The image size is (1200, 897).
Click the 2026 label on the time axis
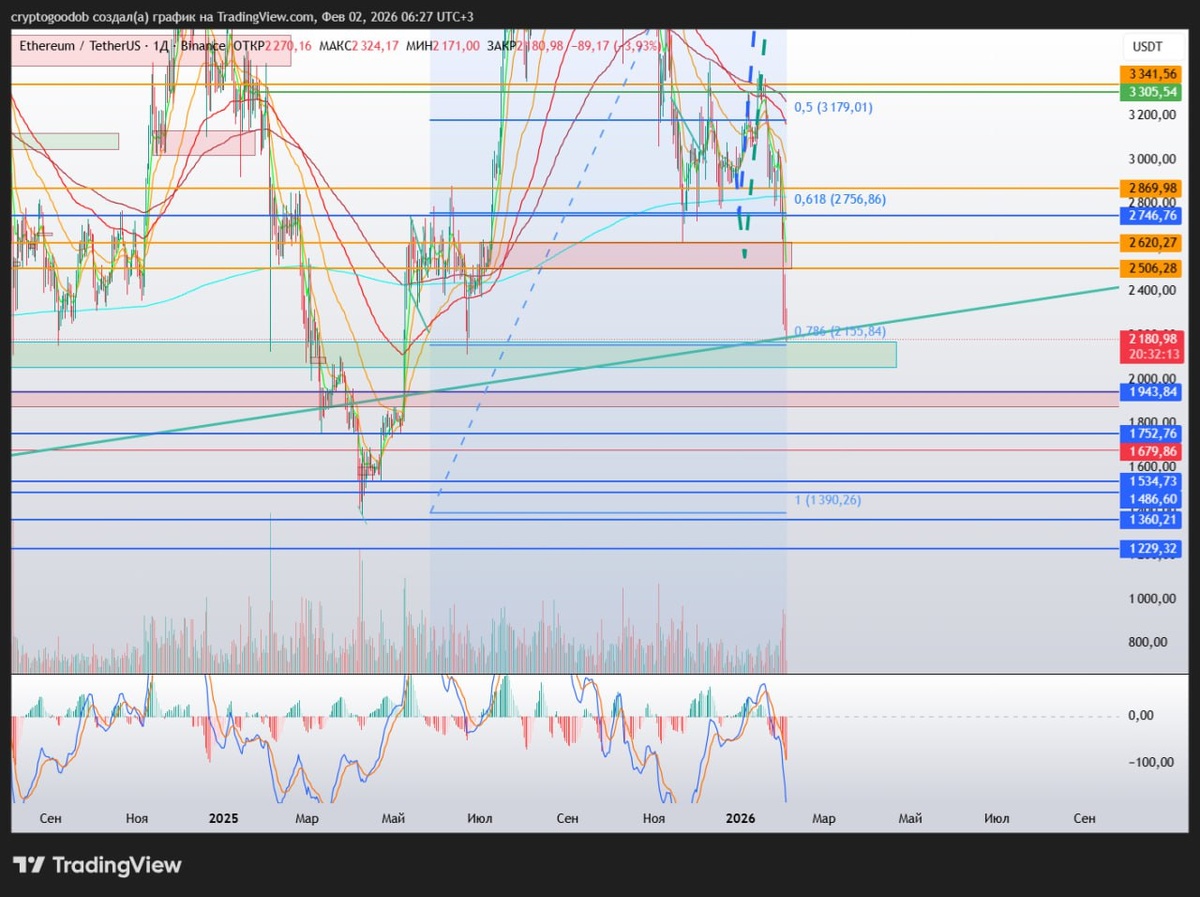pos(741,818)
